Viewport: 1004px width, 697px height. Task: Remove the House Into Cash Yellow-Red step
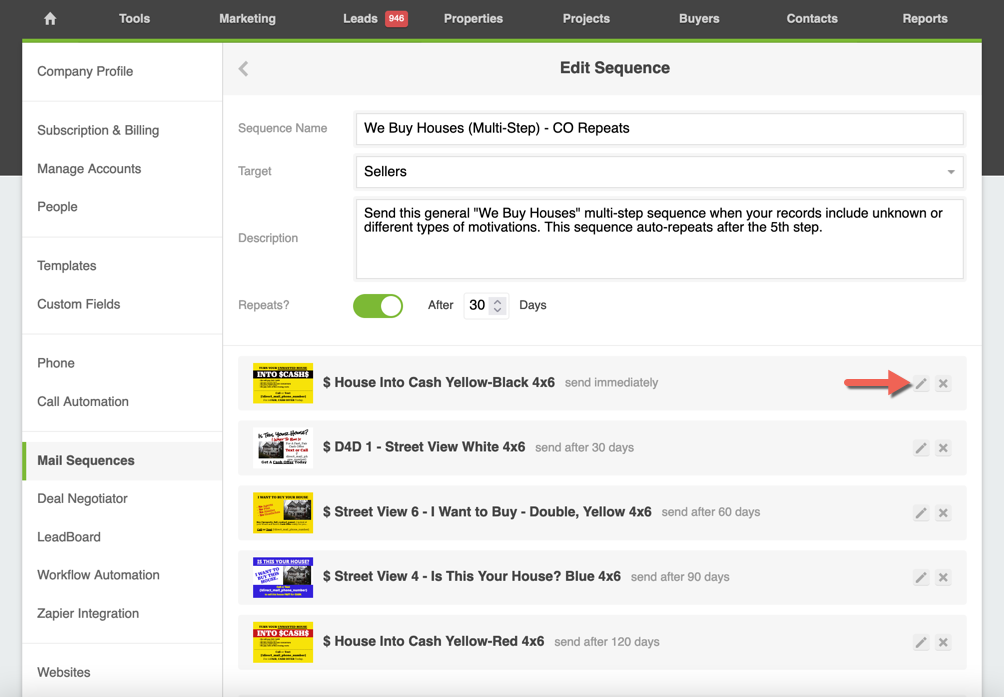(943, 642)
